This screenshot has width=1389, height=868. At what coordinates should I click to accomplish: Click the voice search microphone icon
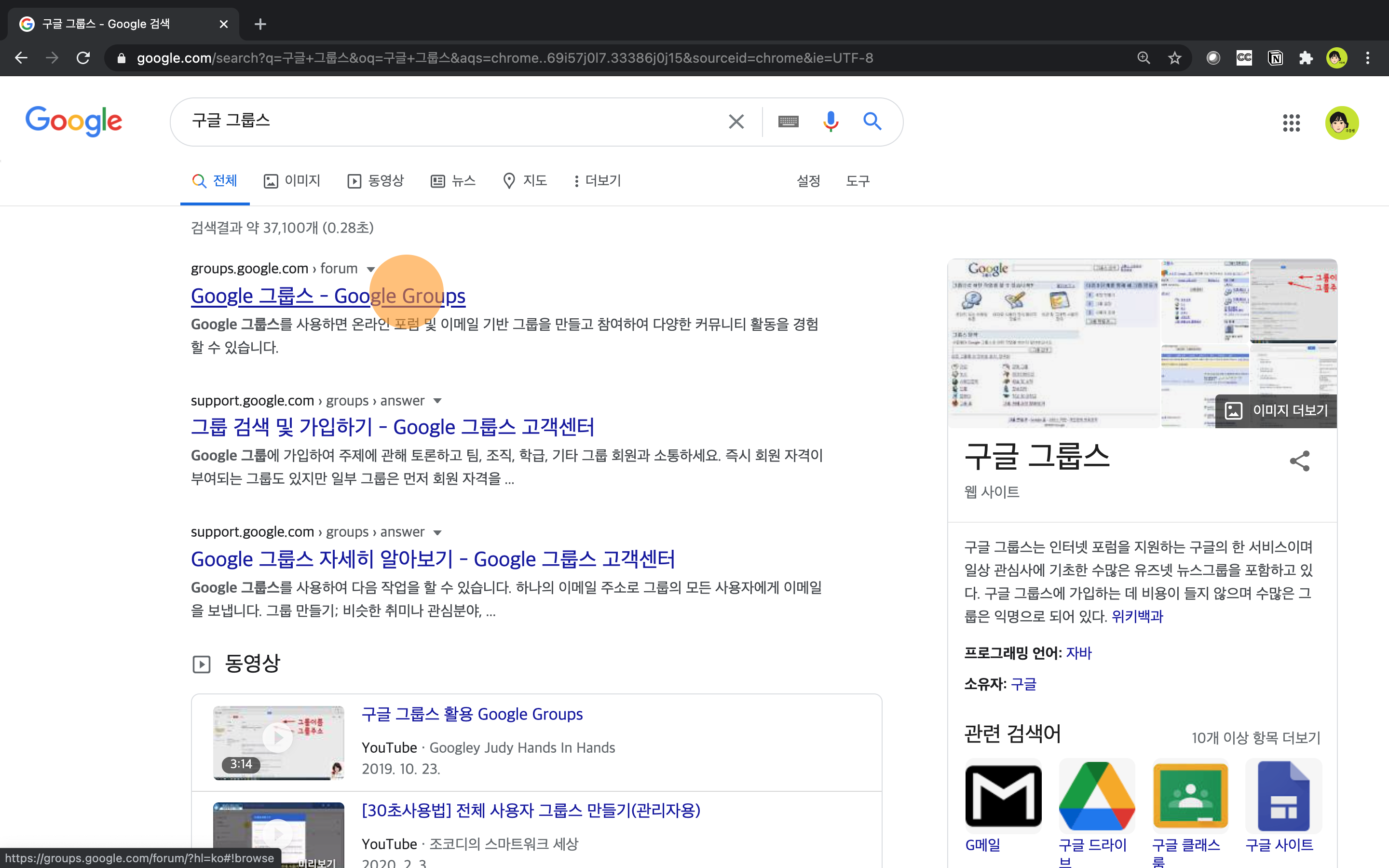tap(830, 121)
